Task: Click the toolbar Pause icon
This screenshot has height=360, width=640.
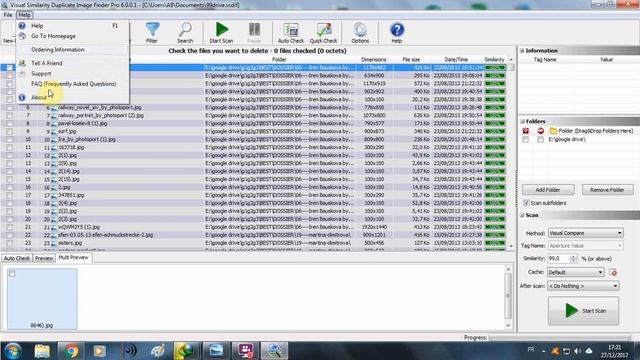Action: [x=254, y=30]
